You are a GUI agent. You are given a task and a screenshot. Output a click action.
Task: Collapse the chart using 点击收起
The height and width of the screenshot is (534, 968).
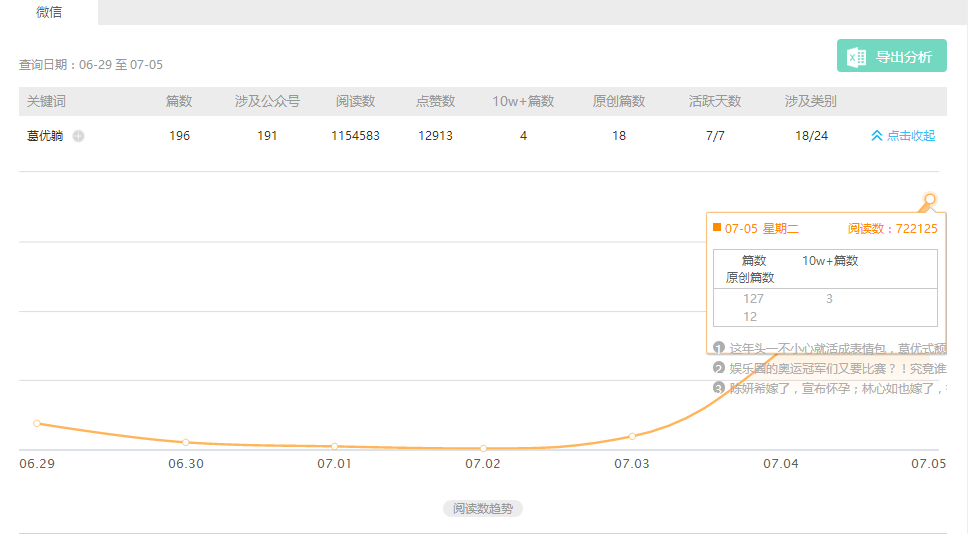903,136
